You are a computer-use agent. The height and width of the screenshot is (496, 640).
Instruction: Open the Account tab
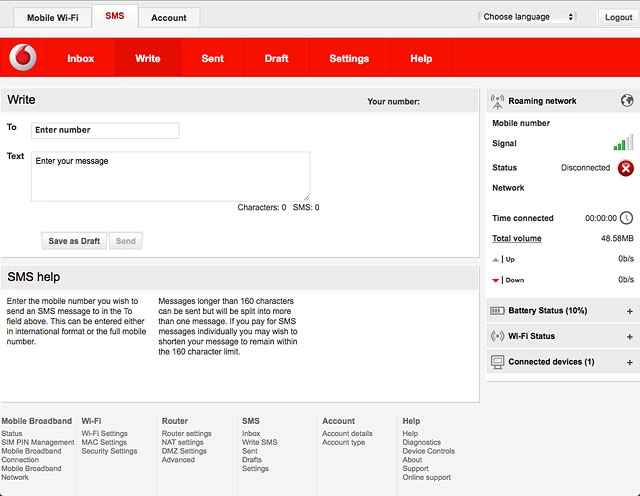point(169,18)
